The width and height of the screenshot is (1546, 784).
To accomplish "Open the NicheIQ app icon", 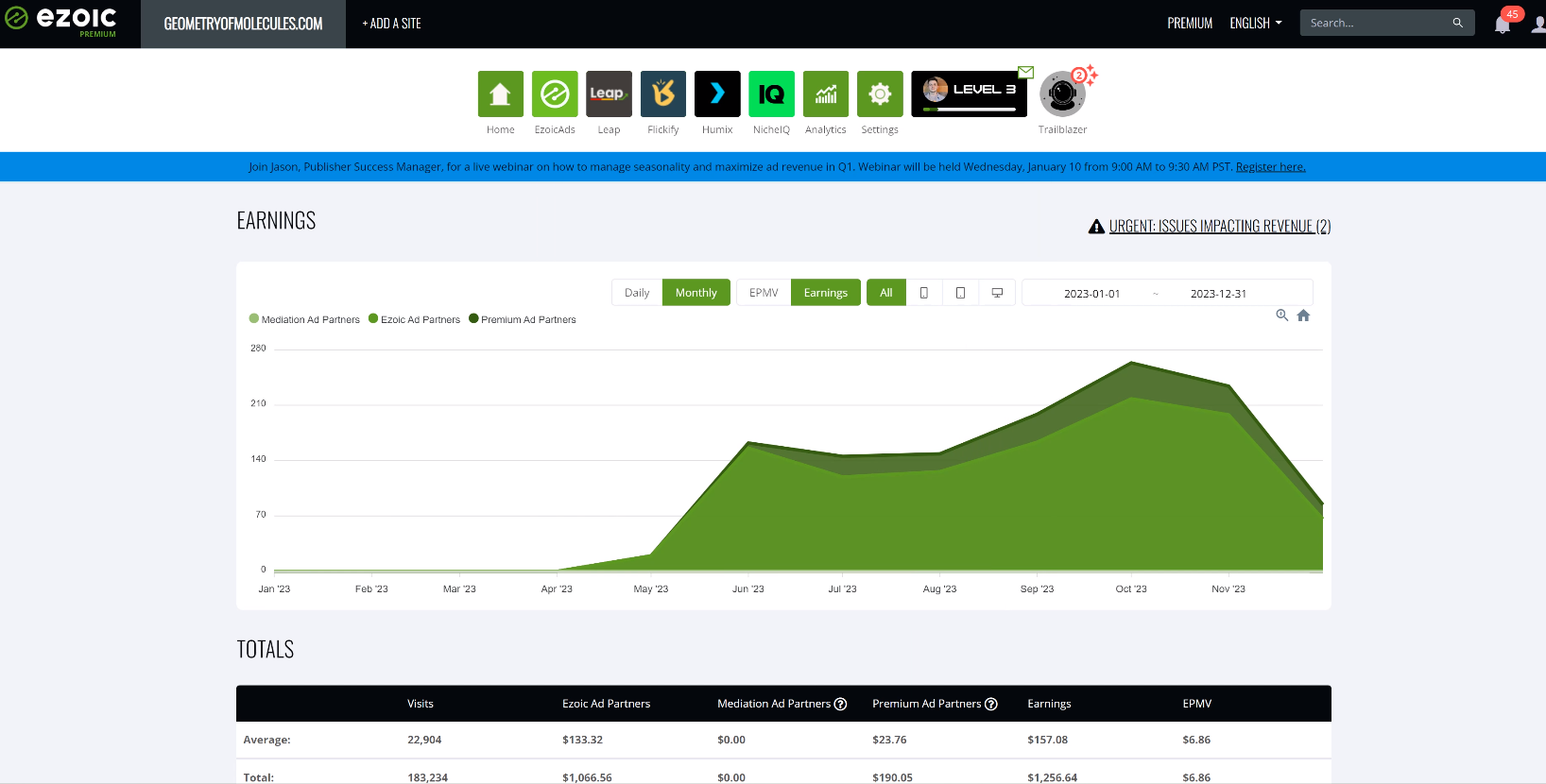I will (771, 94).
